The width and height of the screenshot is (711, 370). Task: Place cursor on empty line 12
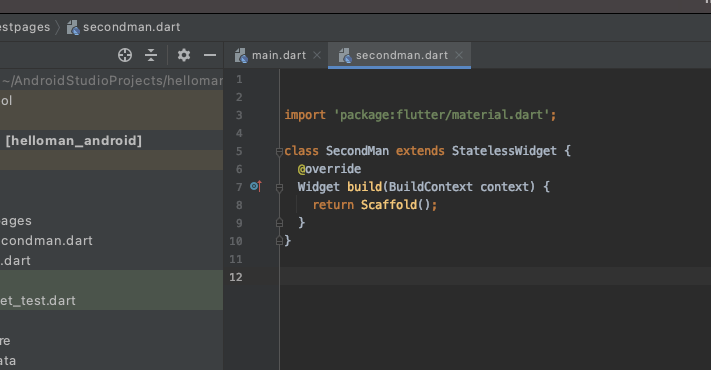[495, 276]
